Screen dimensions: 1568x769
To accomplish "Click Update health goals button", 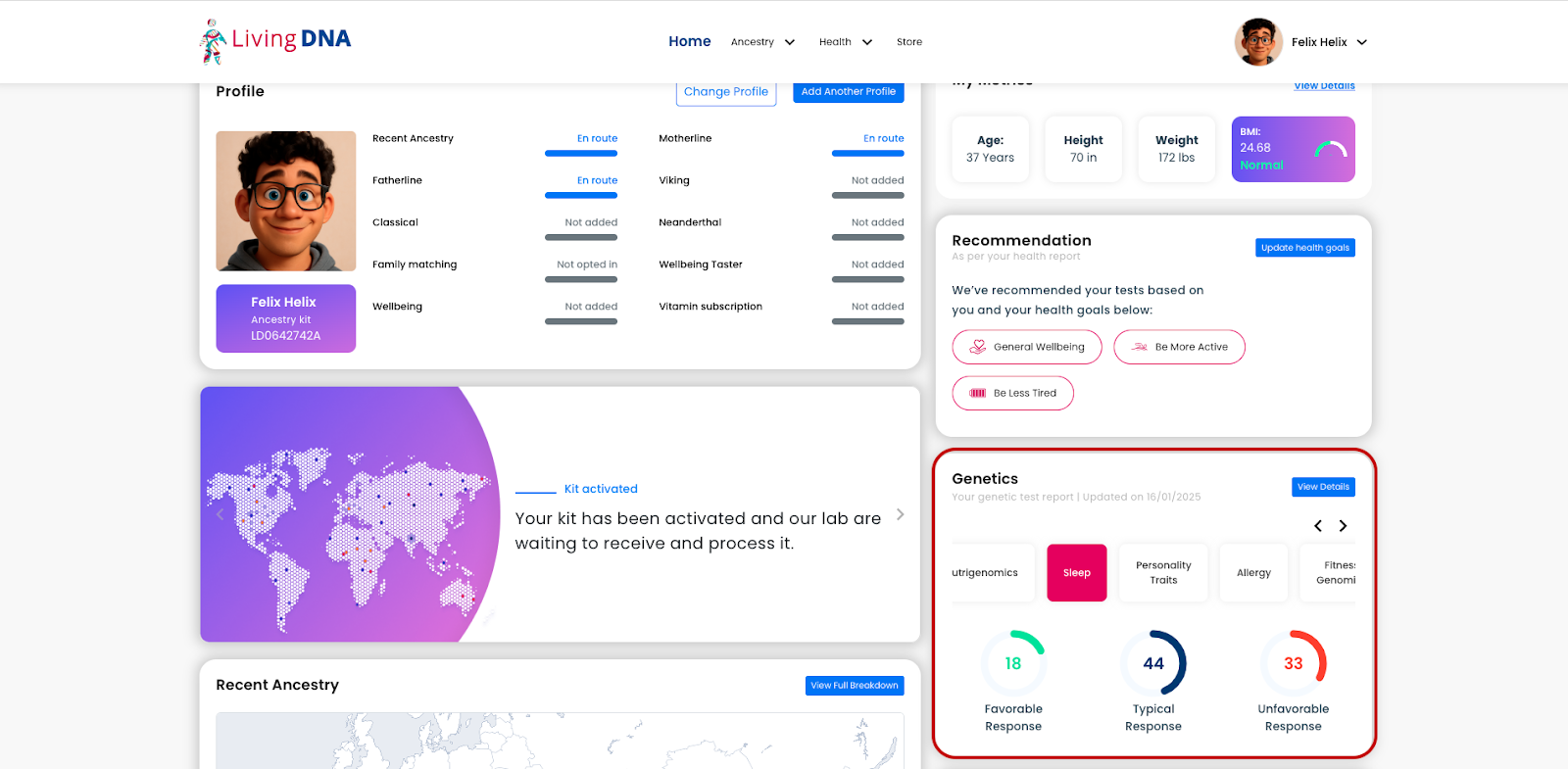I will tap(1305, 248).
